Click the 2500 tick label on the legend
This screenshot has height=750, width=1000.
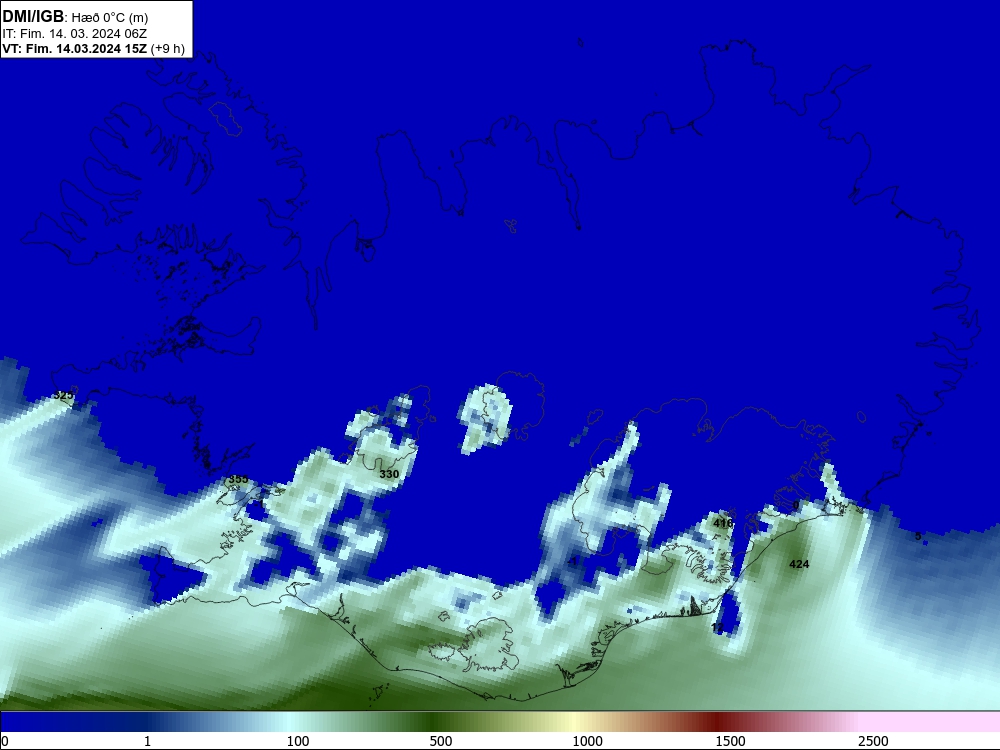pos(873,741)
